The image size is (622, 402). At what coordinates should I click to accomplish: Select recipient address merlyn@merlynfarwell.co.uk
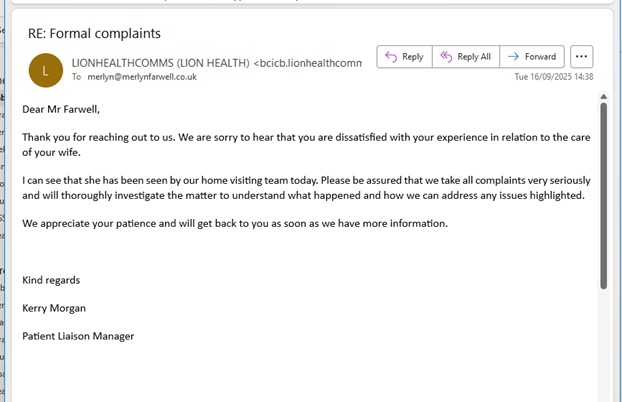click(x=148, y=77)
